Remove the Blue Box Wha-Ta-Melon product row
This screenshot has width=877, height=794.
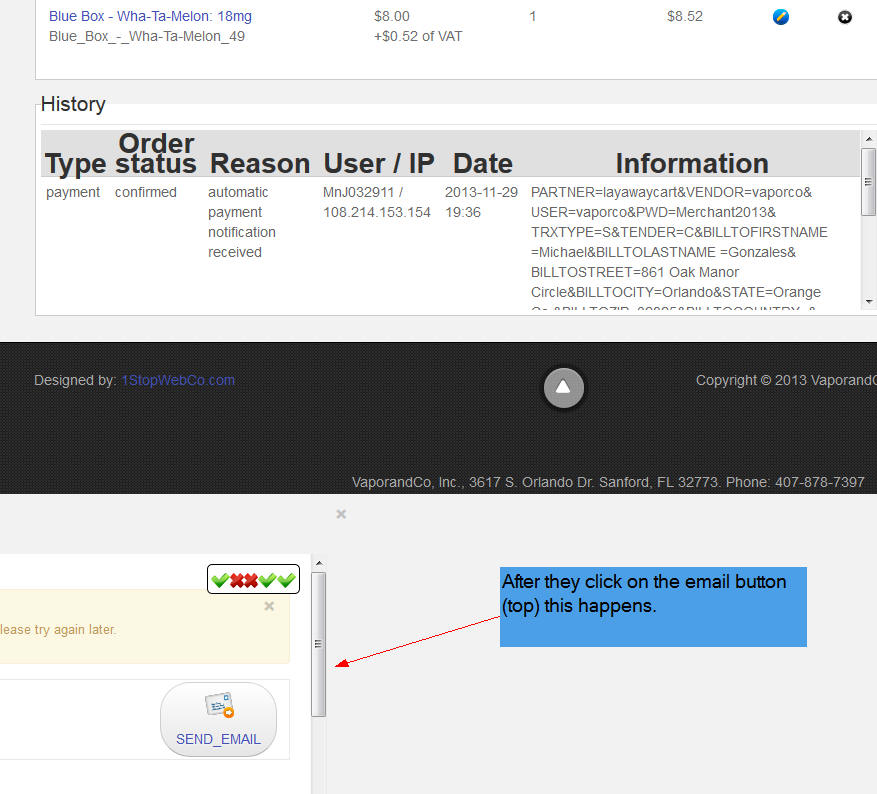coord(845,17)
